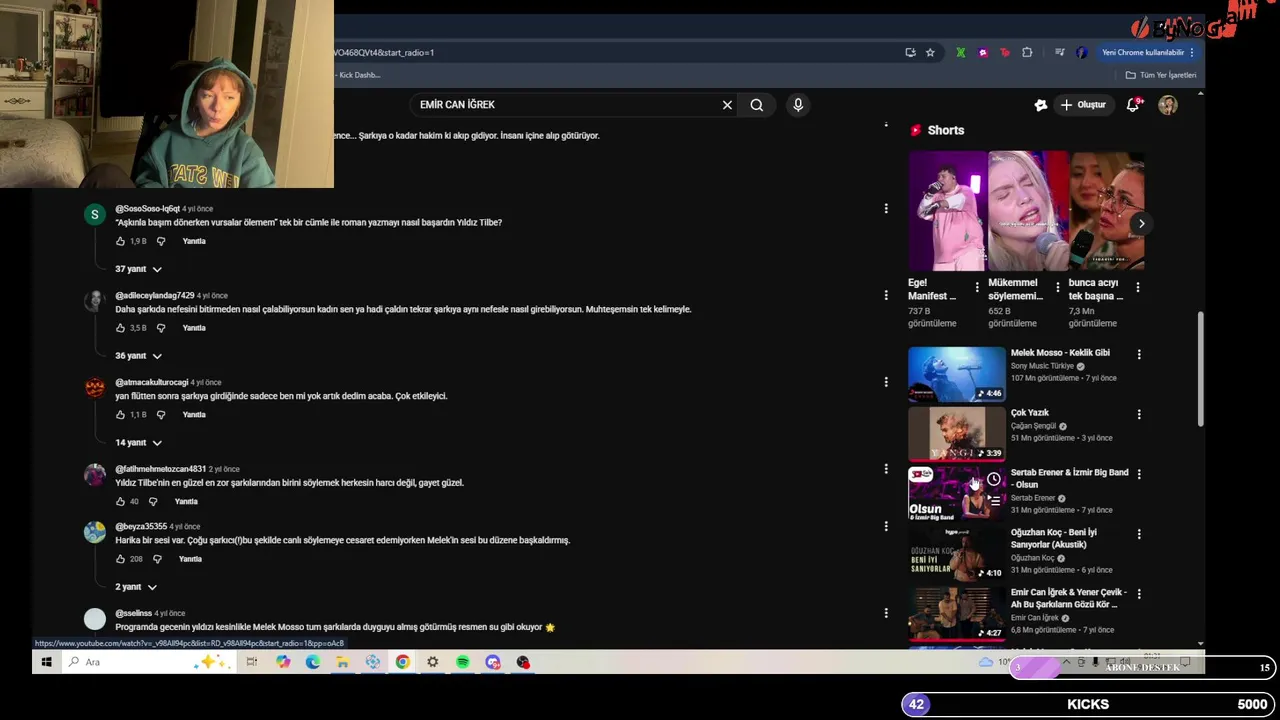
Task: Click the install/cast icon in address bar
Action: pos(910,52)
